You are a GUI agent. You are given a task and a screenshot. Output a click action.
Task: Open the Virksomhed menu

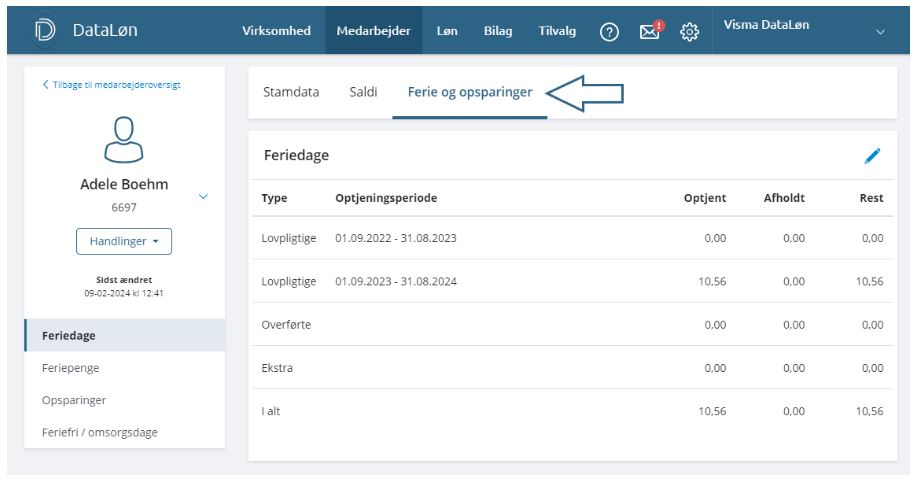[276, 31]
